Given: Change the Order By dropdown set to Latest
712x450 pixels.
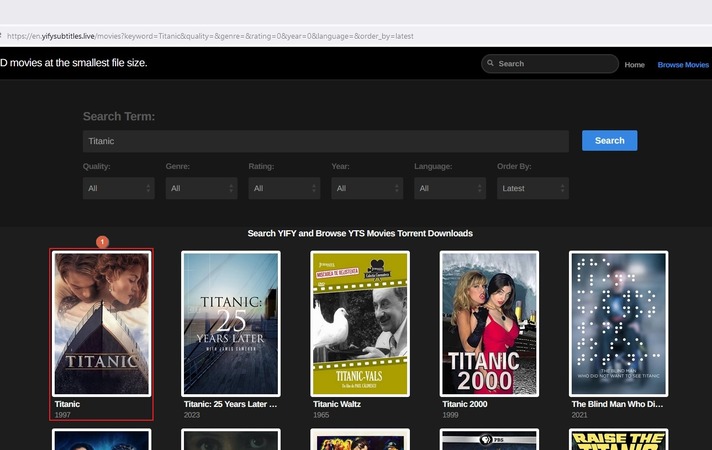Looking at the screenshot, I should coord(533,188).
